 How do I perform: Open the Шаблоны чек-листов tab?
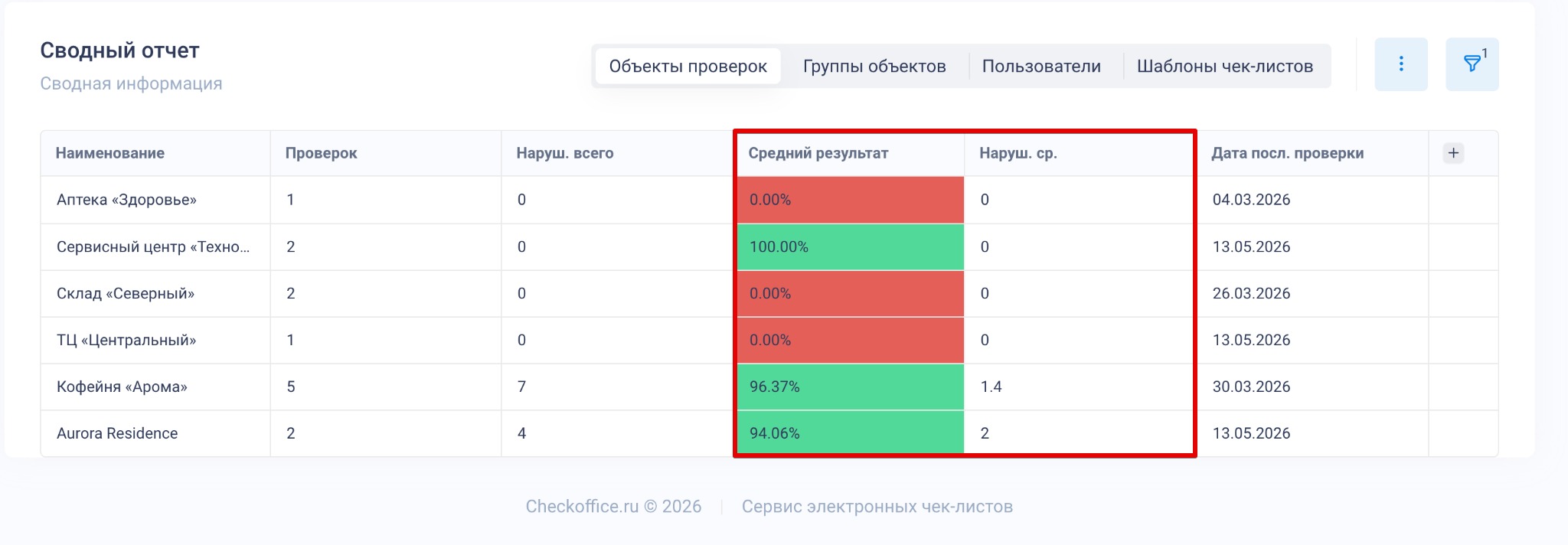point(1224,67)
